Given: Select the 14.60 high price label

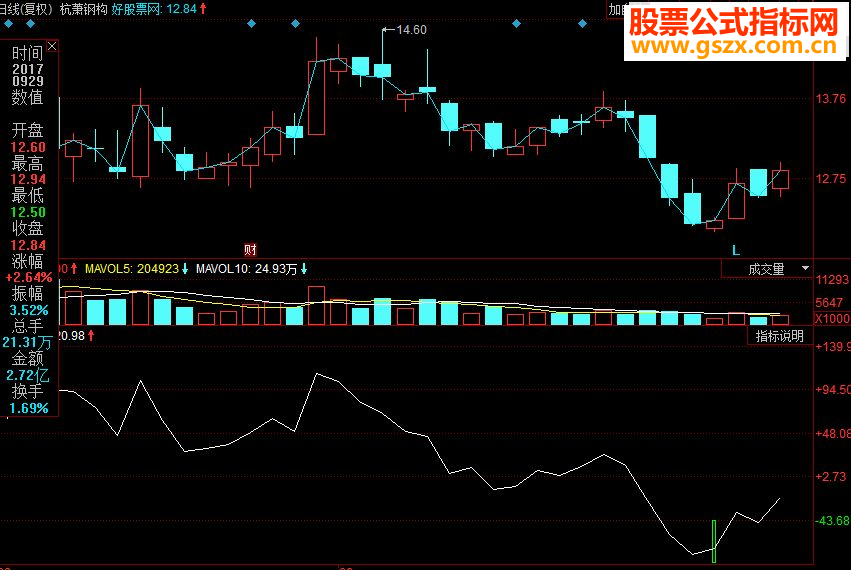Looking at the screenshot, I should pyautogui.click(x=411, y=30).
